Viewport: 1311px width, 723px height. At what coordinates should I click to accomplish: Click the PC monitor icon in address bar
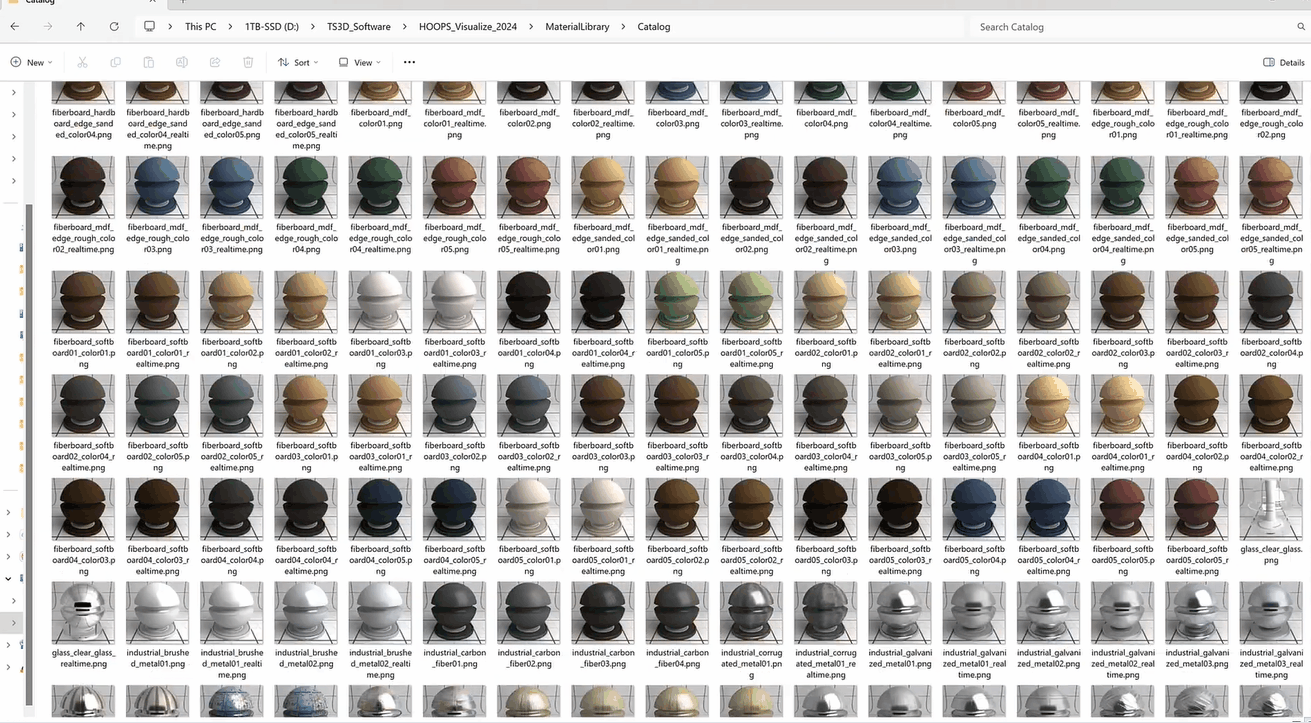150,27
